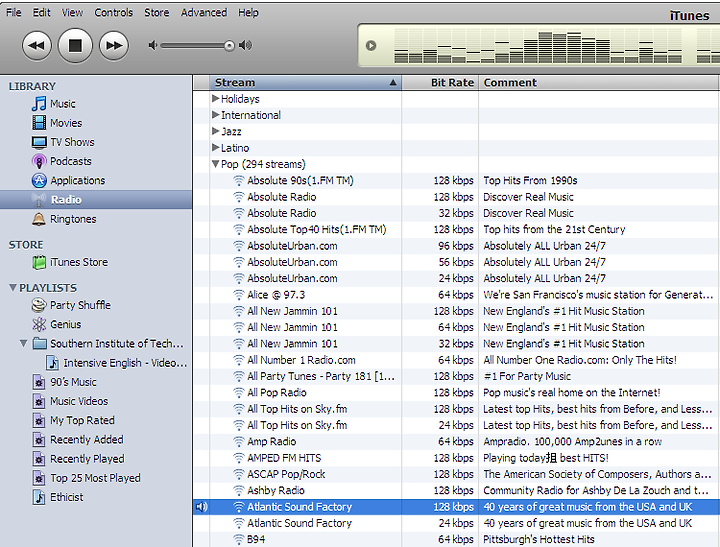Click the low volume speaker icon
The width and height of the screenshot is (720, 547).
click(153, 45)
